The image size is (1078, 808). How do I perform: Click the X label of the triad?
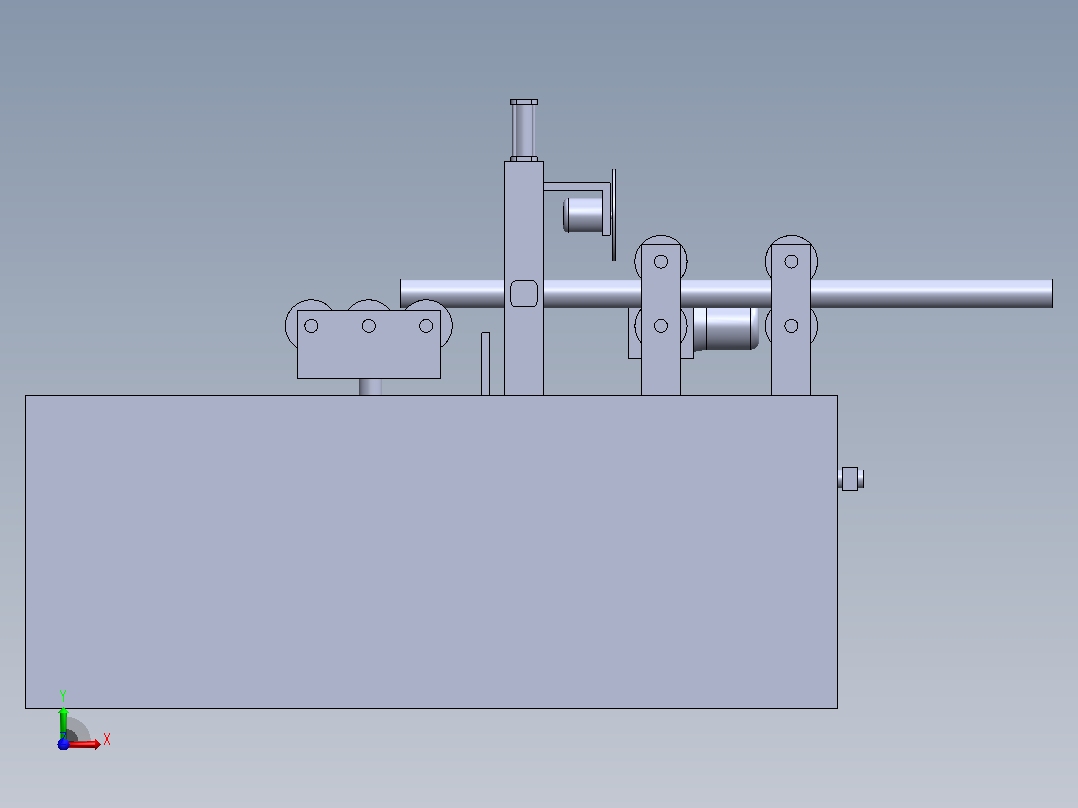coord(107,740)
